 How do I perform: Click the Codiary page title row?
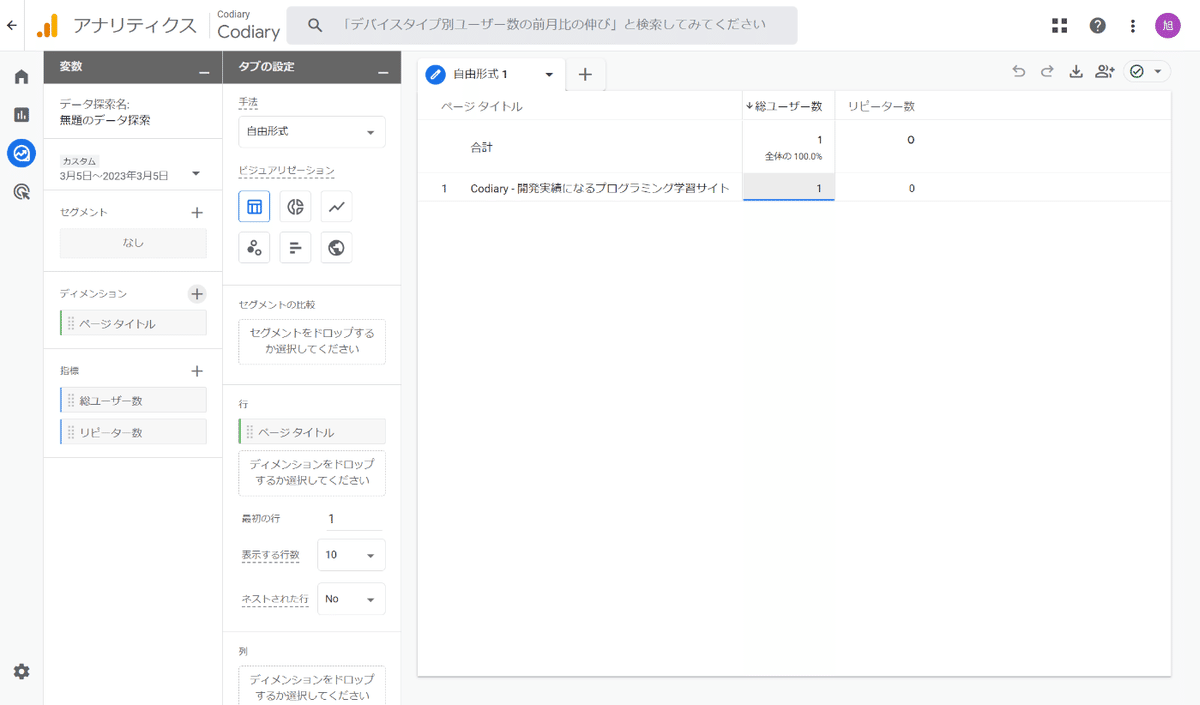click(600, 188)
